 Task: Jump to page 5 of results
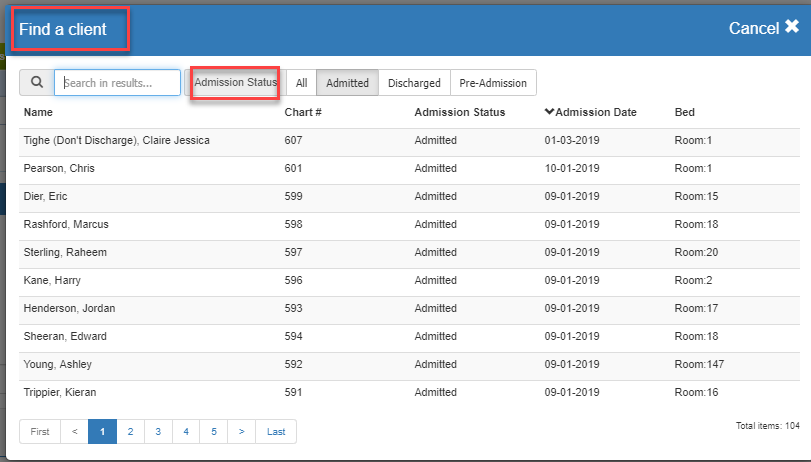(213, 431)
